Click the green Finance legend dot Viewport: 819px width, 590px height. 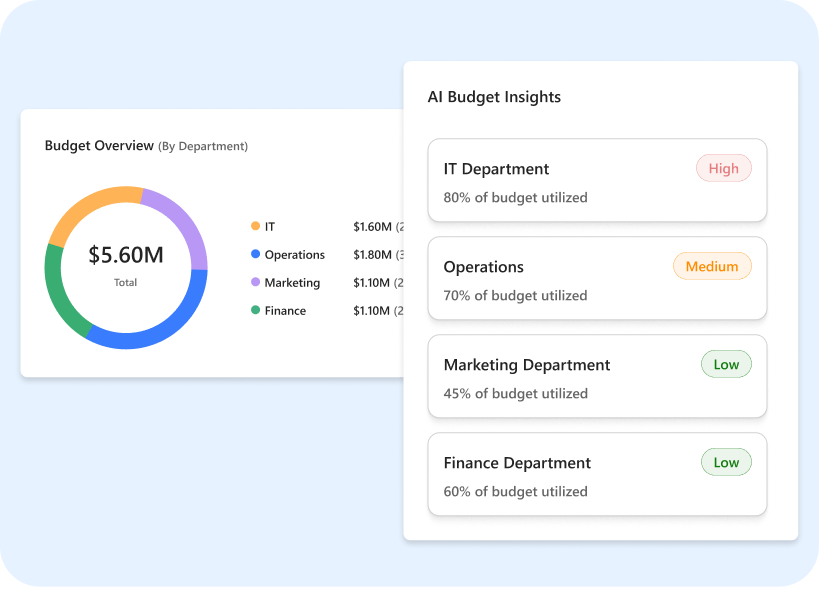tap(255, 310)
